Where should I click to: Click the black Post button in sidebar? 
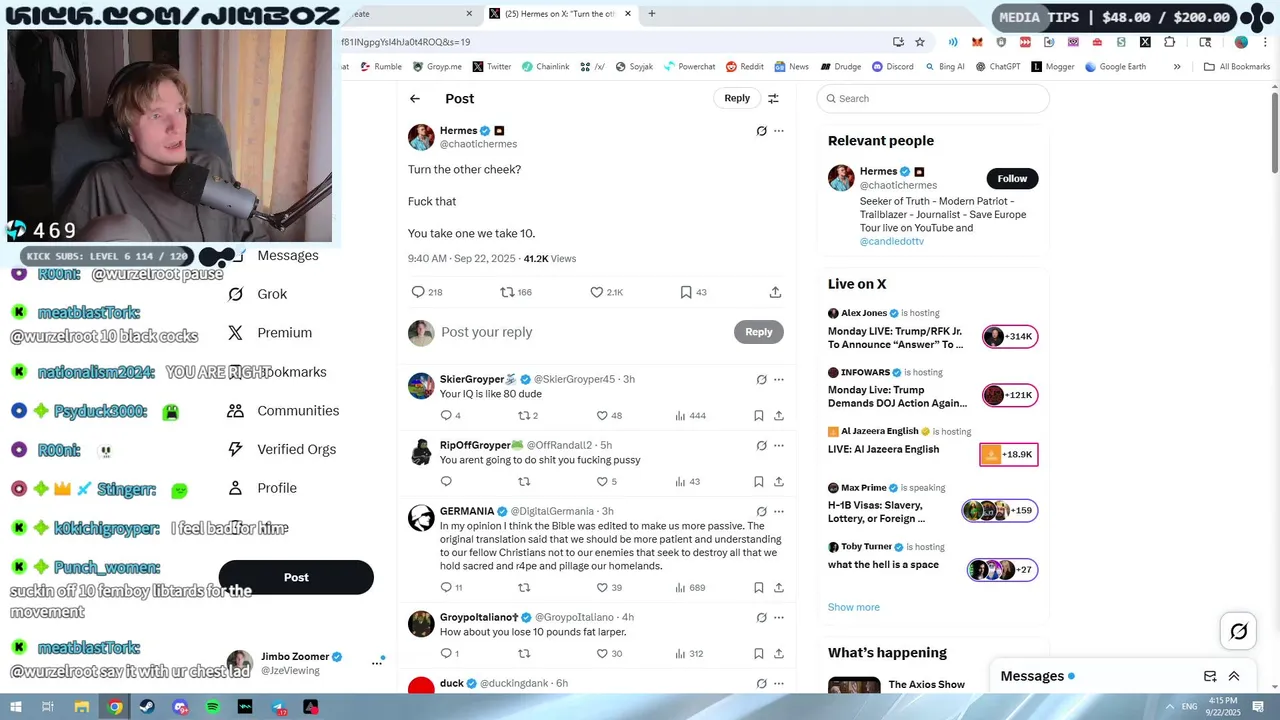point(296,577)
